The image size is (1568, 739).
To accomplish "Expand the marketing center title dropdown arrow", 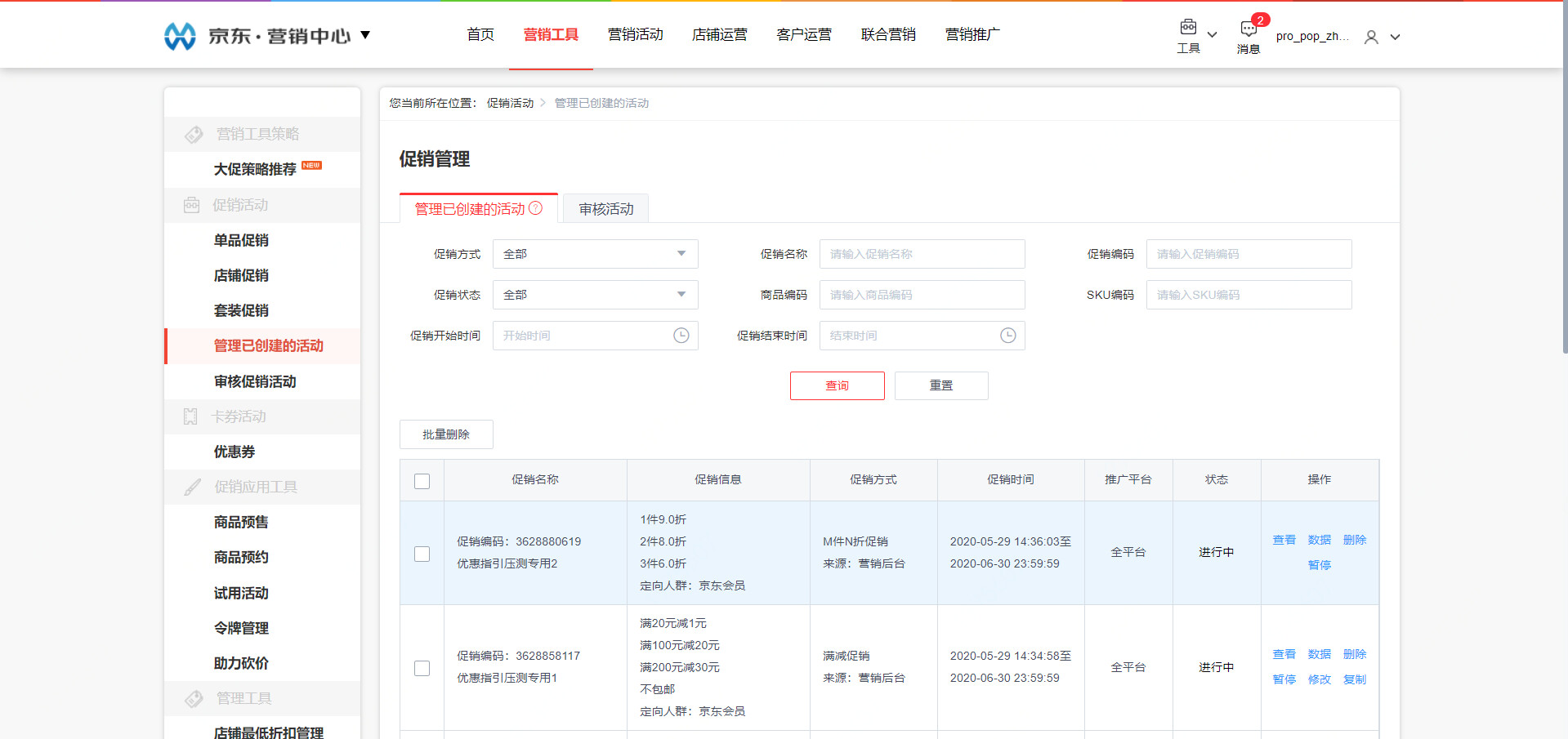I will coord(365,35).
